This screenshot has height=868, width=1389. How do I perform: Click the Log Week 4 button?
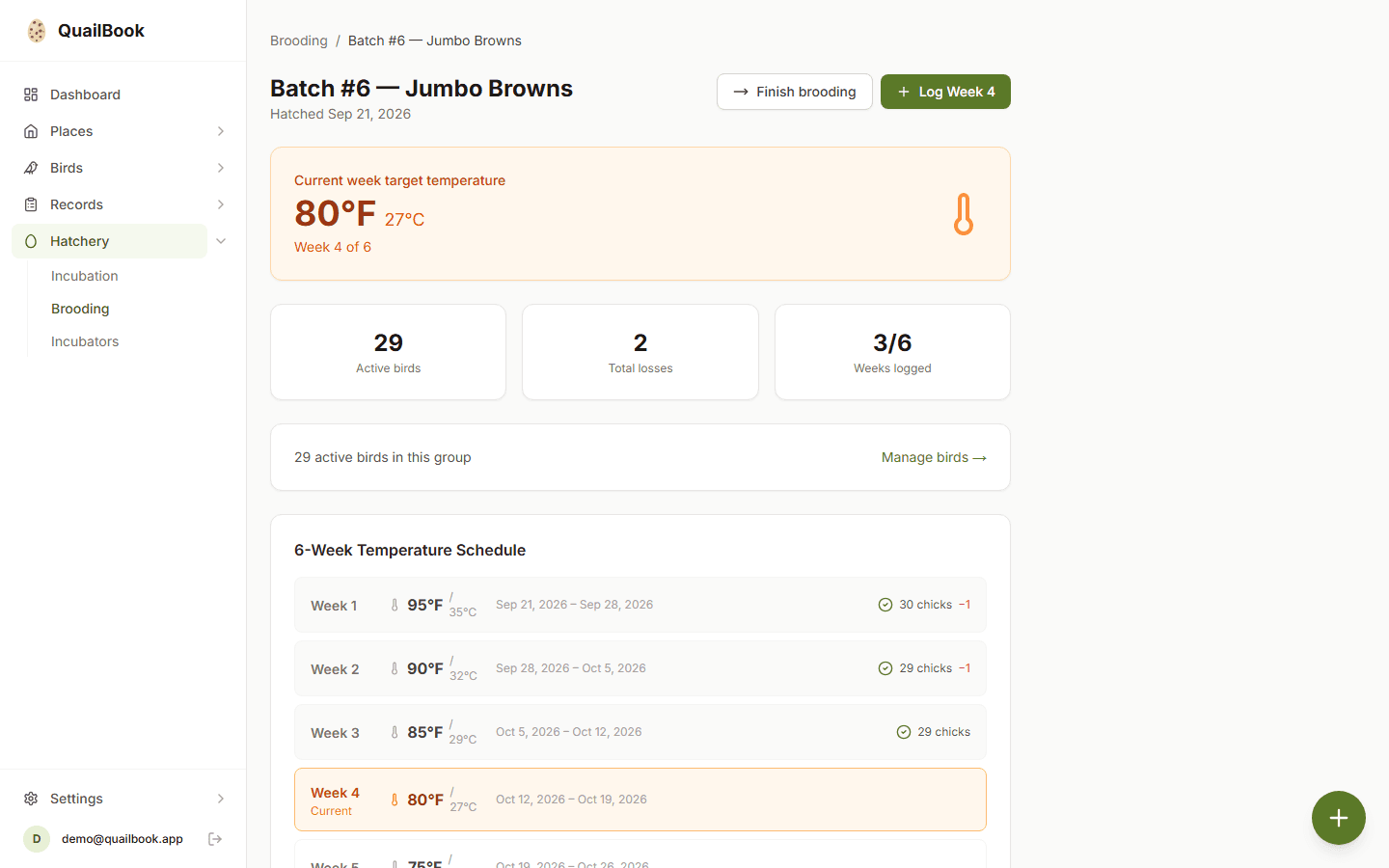pos(945,92)
